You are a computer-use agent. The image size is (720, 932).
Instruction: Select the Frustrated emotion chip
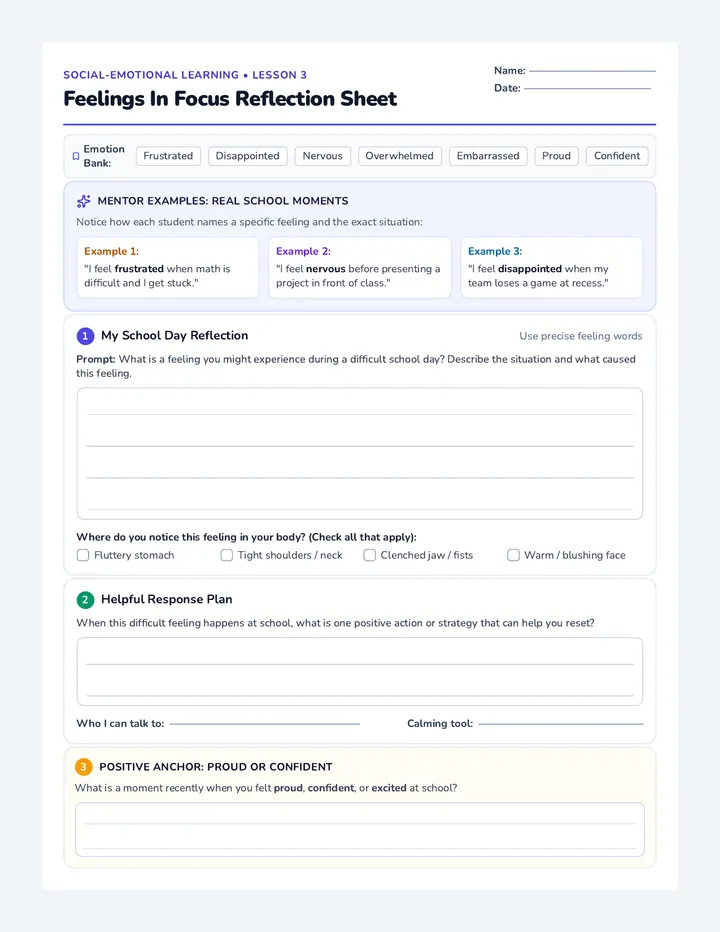click(x=168, y=156)
